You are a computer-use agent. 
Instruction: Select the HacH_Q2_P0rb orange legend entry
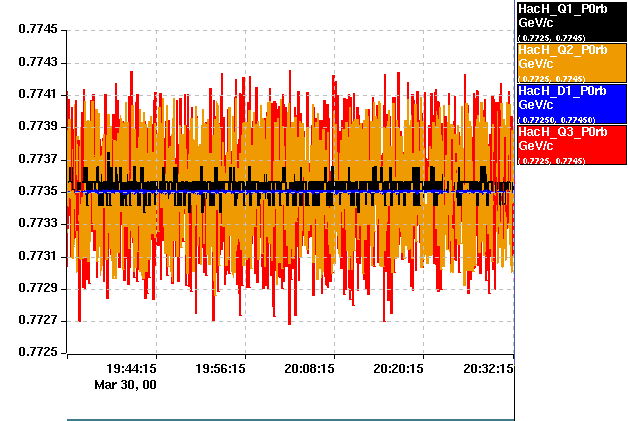tap(570, 63)
